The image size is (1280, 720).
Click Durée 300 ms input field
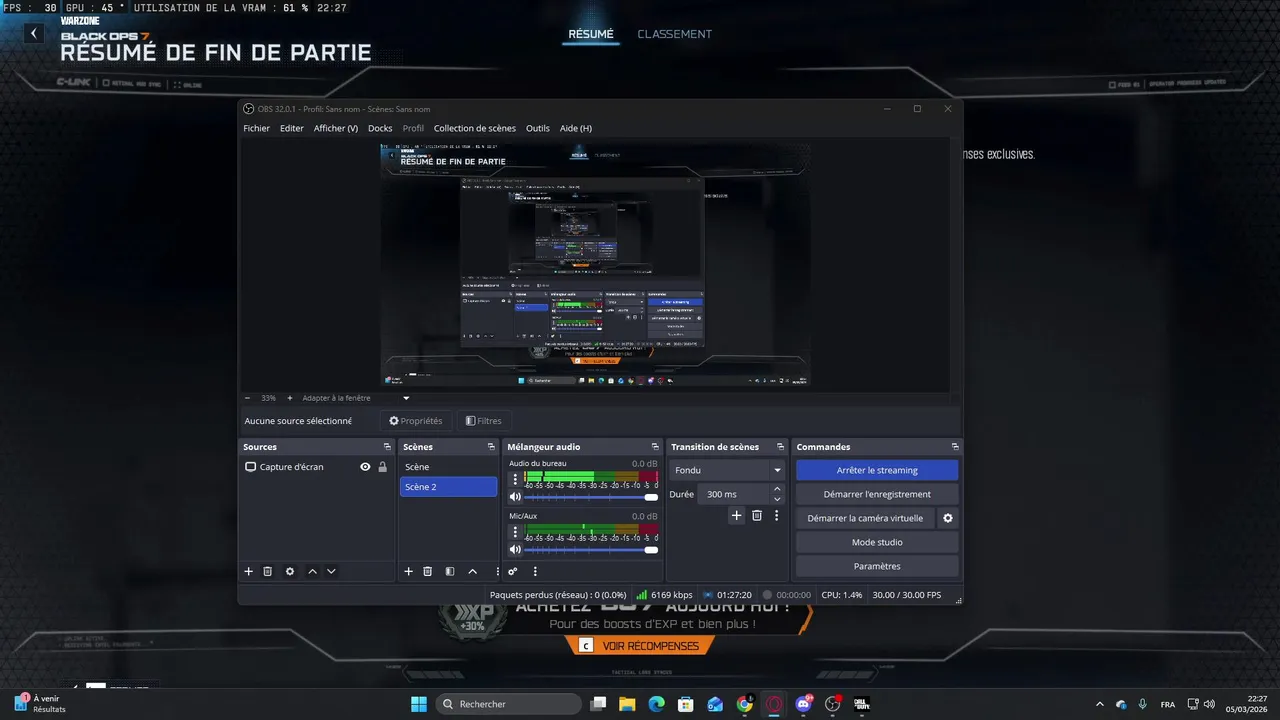tap(735, 494)
